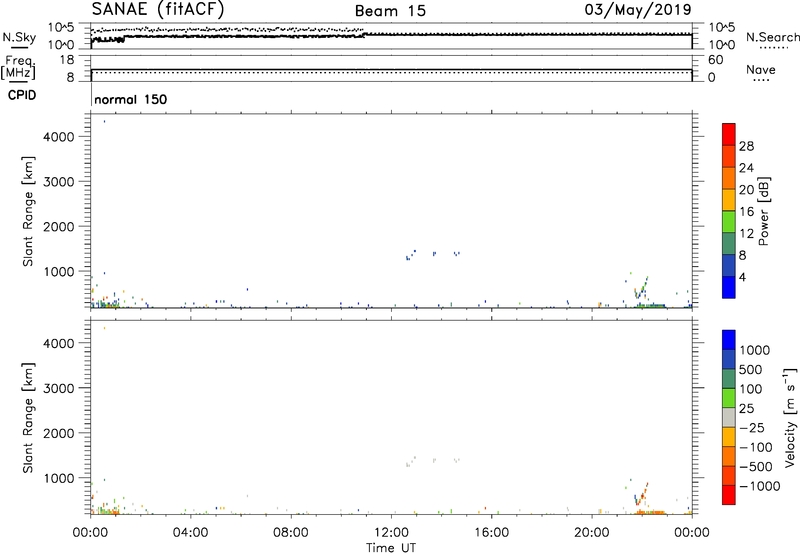Click the Slant Range label of power panel
800x554 pixels.
[28, 211]
